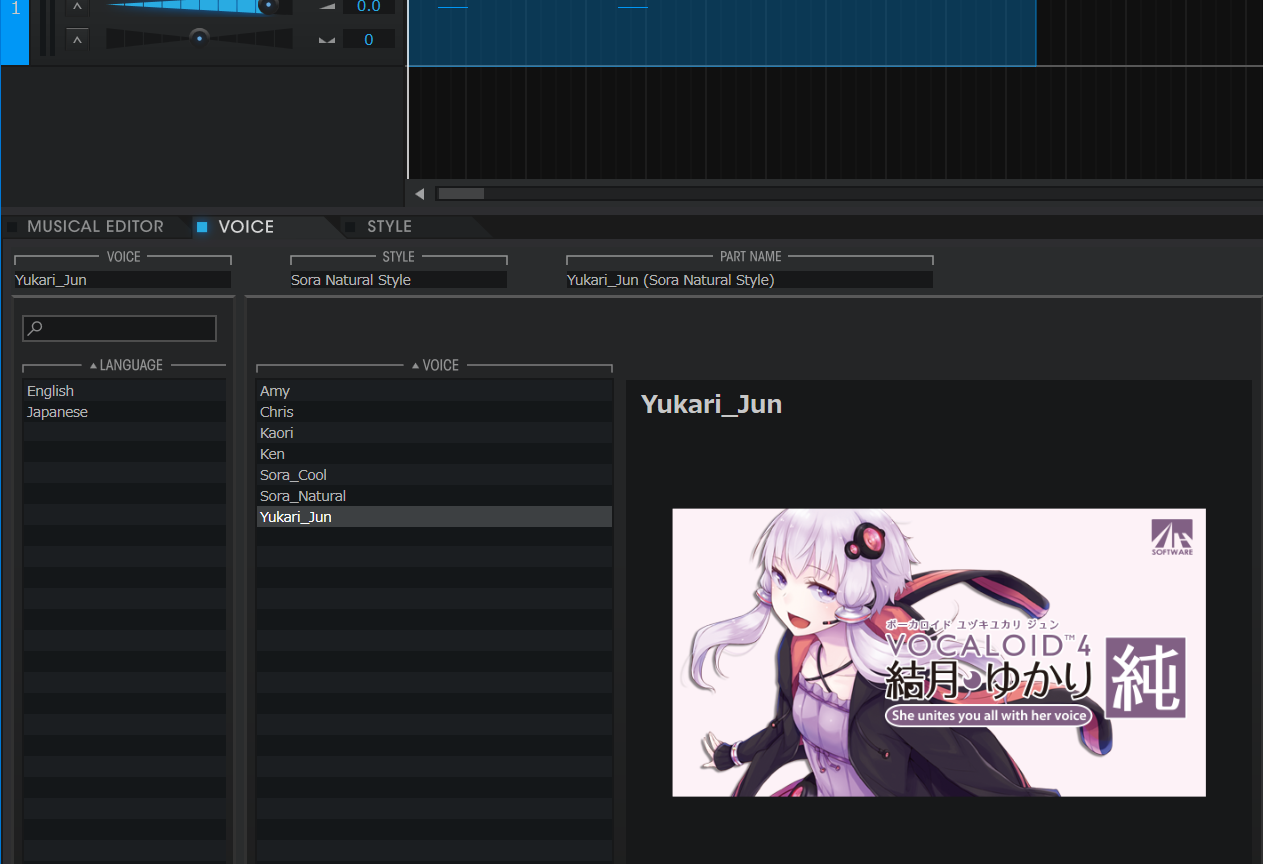Adjust the track 1 volume slider knob

tap(267, 5)
